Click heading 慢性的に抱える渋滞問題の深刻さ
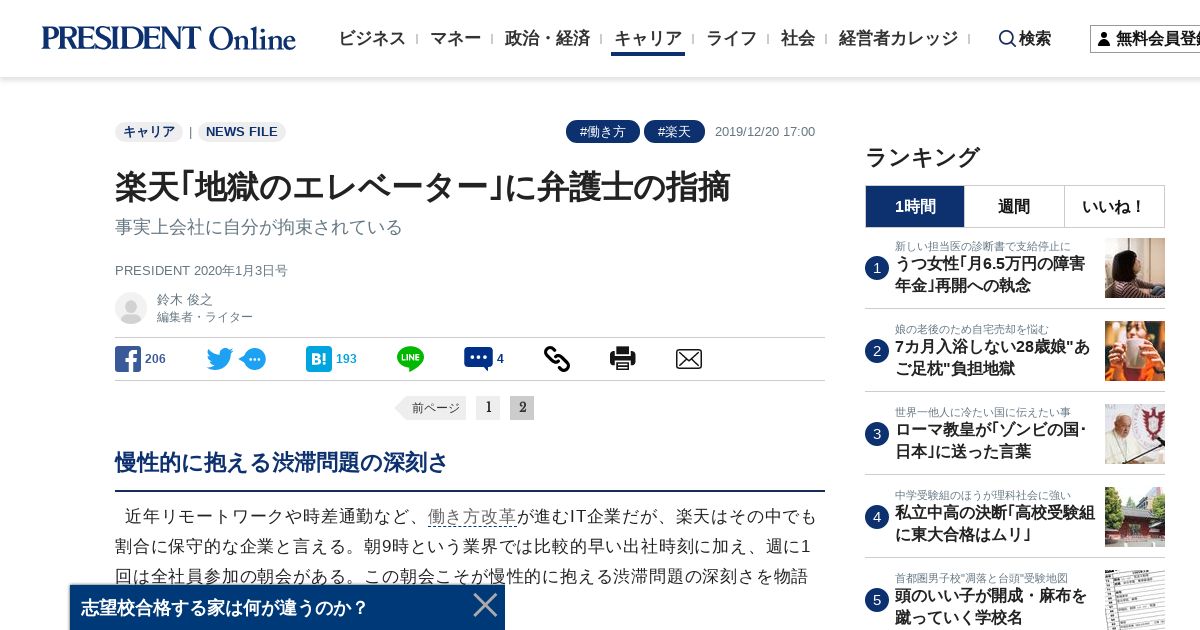Screen dimensions: 1200x630 pos(281,463)
